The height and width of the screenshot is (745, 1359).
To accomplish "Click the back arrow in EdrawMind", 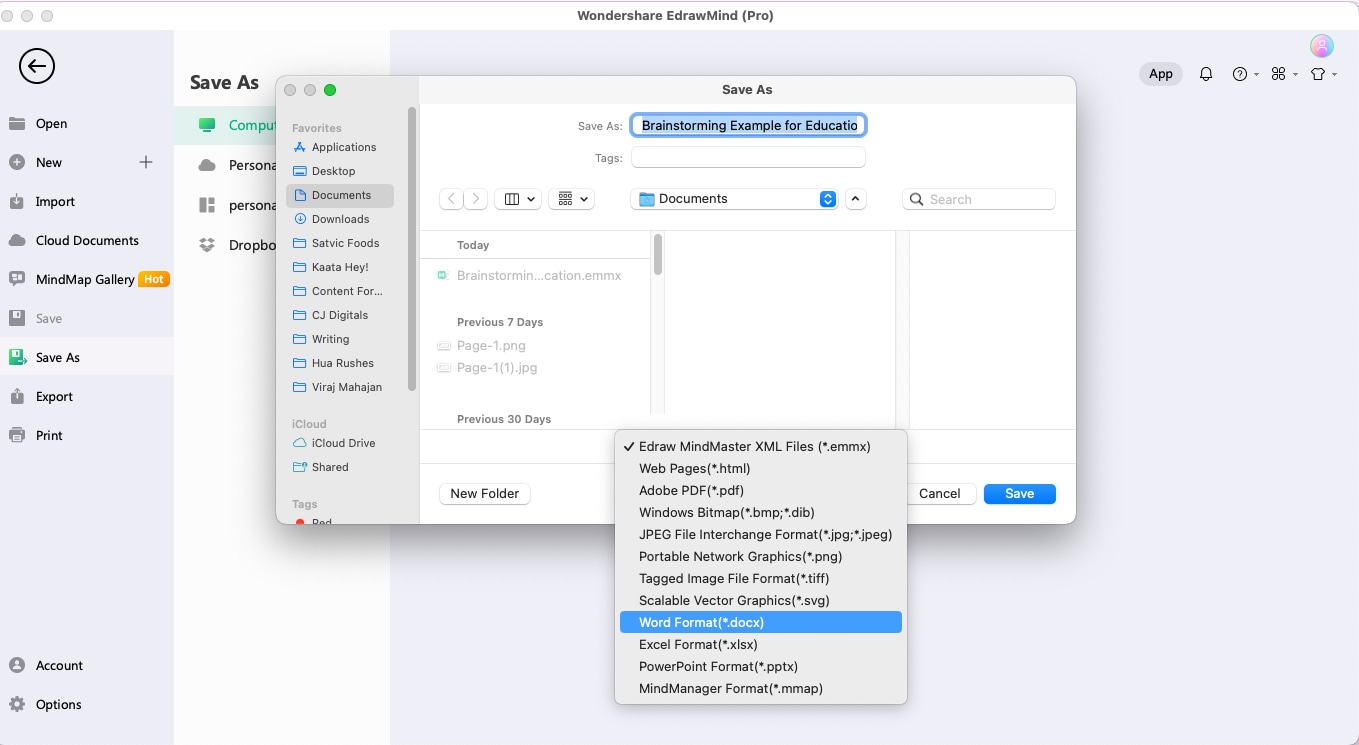I will (x=37, y=67).
